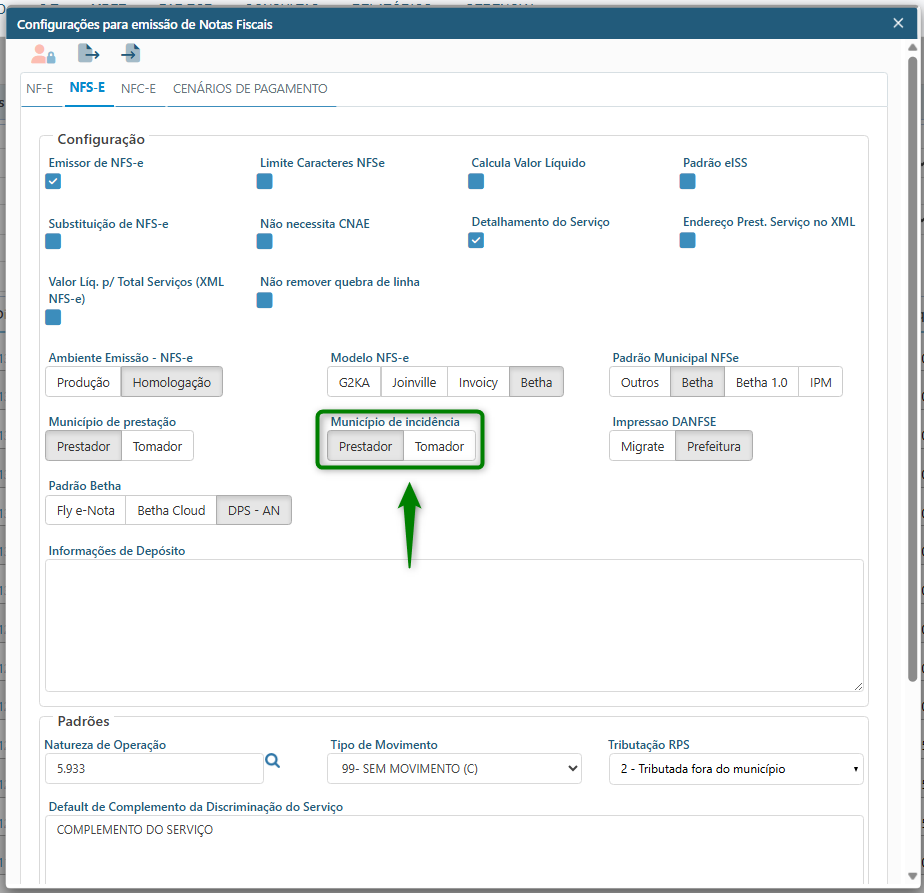Close the Configurações dialog with X
Screen dimensions: 924x893
point(898,24)
